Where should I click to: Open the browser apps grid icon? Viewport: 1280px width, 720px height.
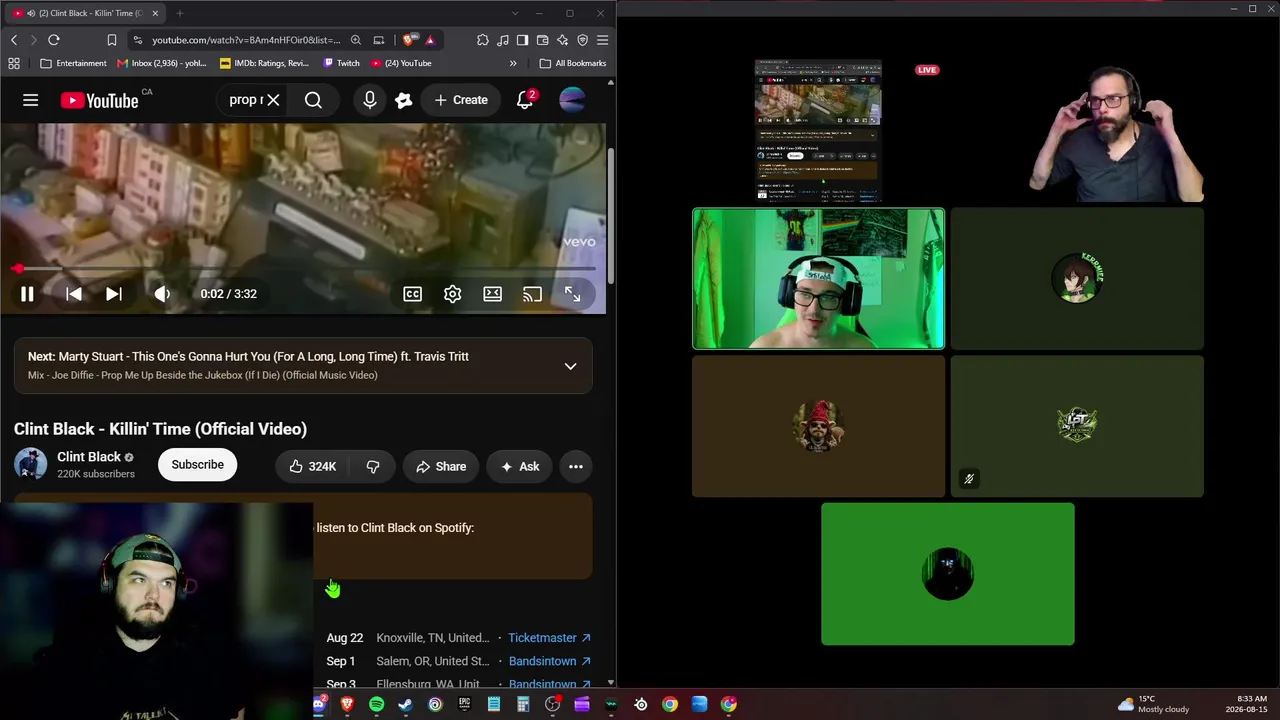(14, 63)
